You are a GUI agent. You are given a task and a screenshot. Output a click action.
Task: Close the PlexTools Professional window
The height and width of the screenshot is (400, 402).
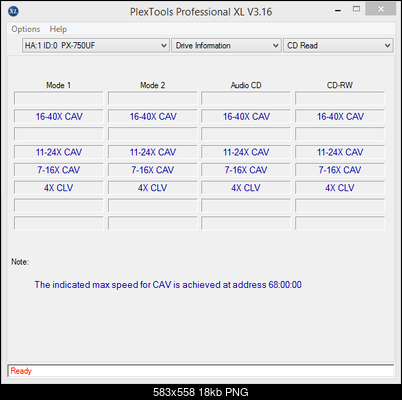point(381,9)
